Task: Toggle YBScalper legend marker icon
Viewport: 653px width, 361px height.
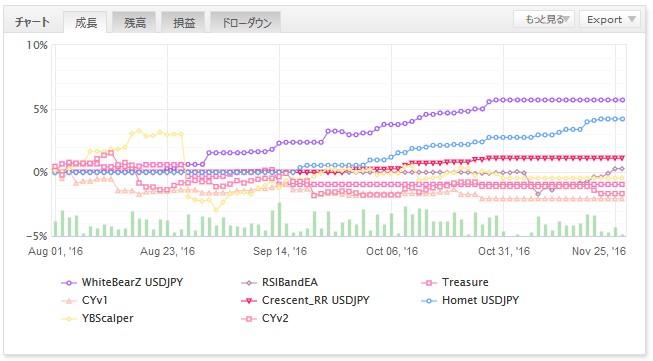Action: click(x=69, y=319)
